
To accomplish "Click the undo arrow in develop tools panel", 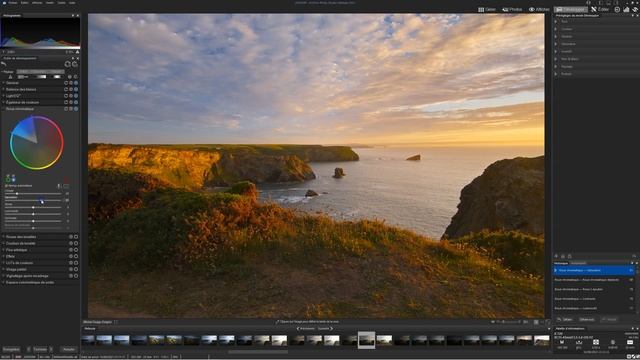I will tap(4, 64).
